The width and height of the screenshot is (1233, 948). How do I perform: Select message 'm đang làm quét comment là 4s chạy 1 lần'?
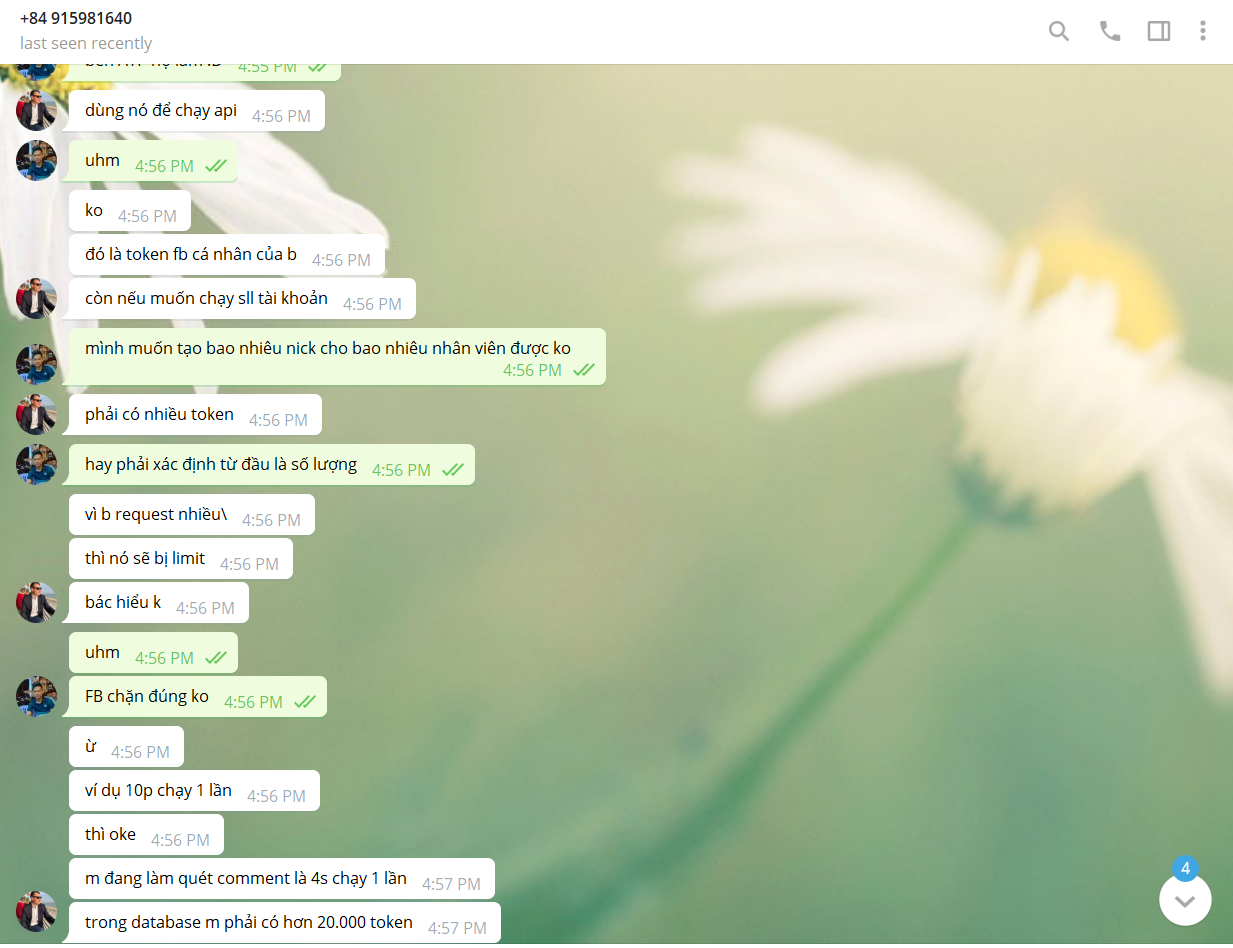pos(282,879)
